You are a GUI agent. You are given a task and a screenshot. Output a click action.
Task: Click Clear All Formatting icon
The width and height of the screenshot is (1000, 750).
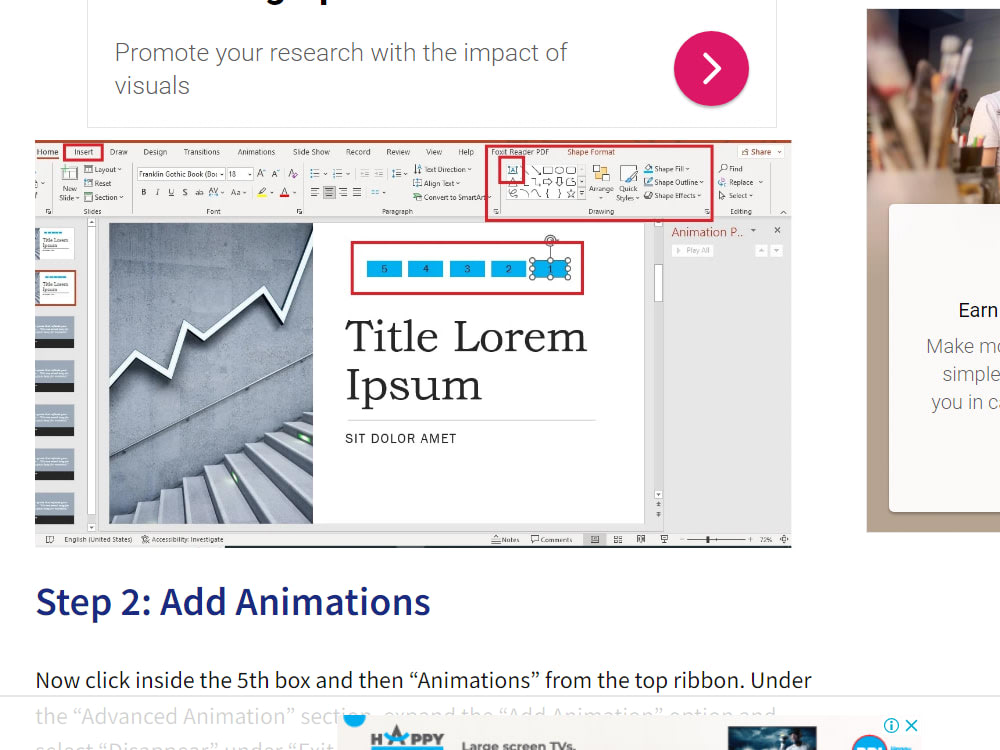(293, 173)
